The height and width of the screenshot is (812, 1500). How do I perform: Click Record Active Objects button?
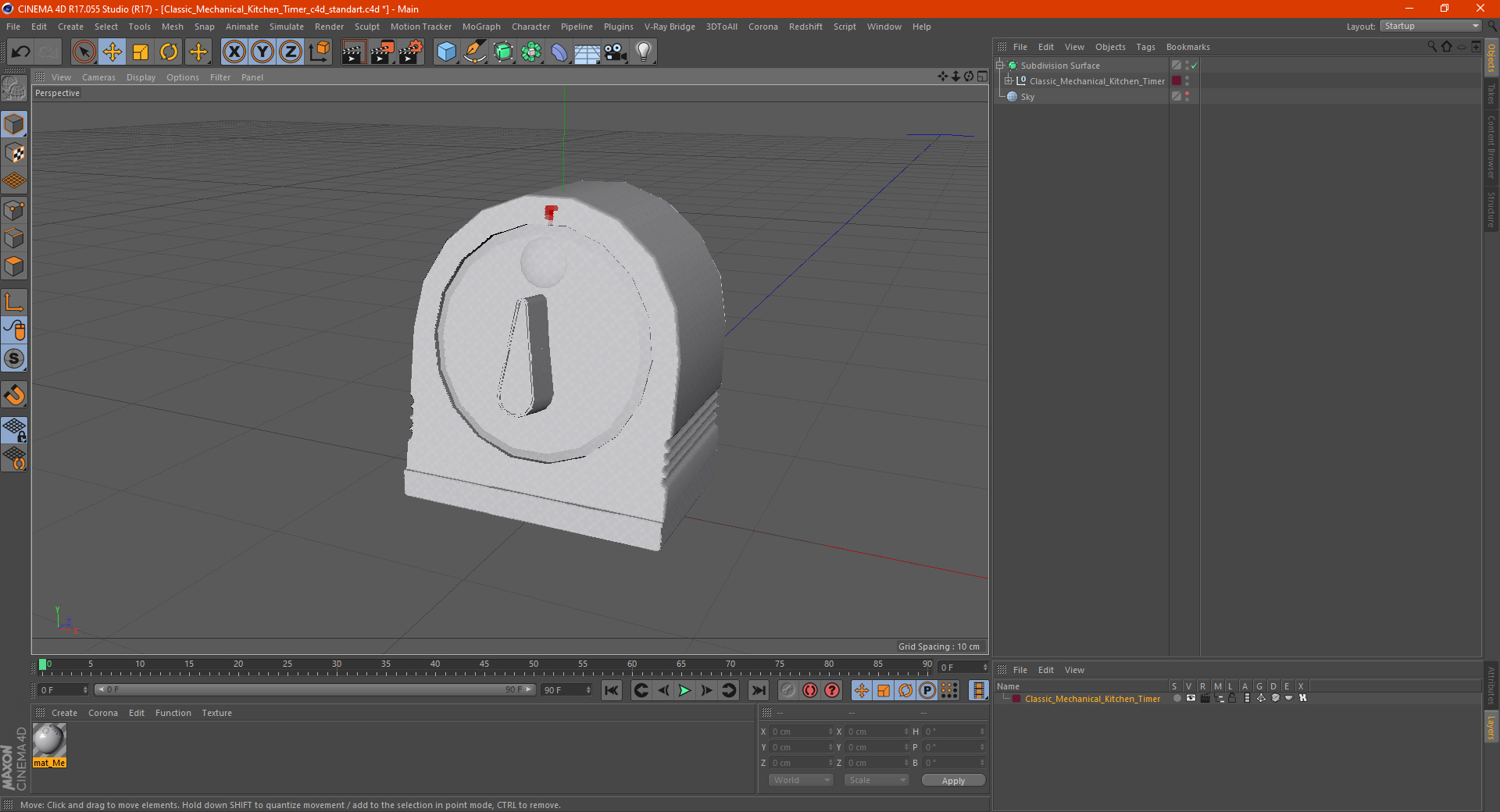click(788, 690)
